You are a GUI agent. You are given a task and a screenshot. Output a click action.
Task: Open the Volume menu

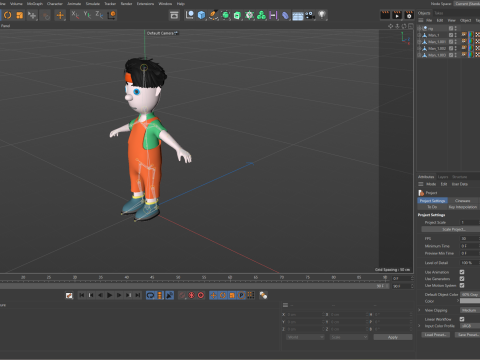tap(16, 4)
